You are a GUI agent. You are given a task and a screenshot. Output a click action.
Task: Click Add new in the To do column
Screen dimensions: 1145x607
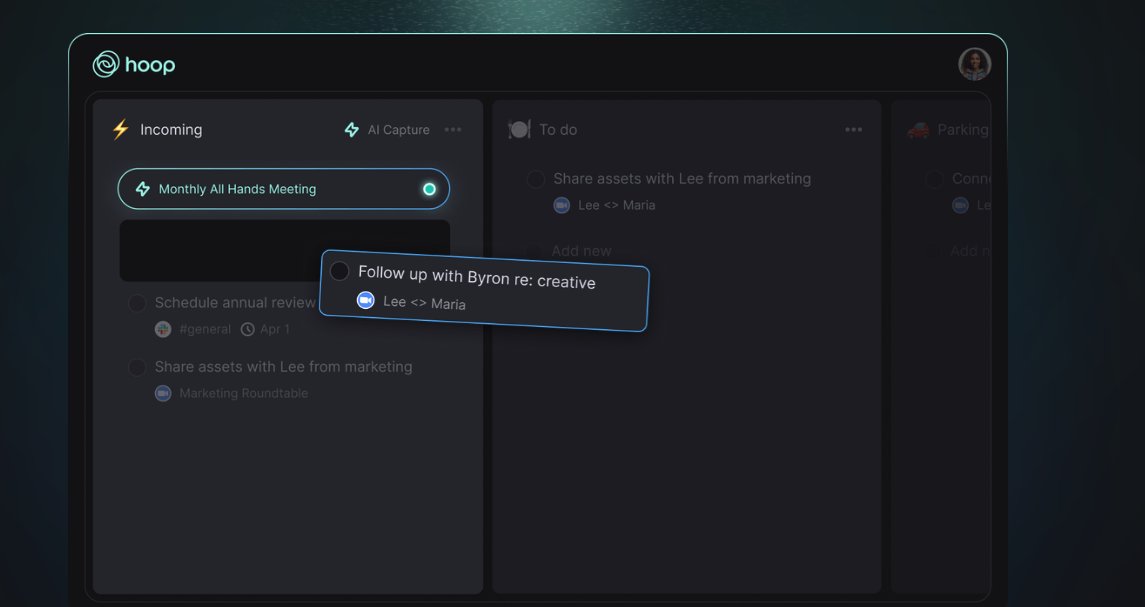(x=581, y=251)
